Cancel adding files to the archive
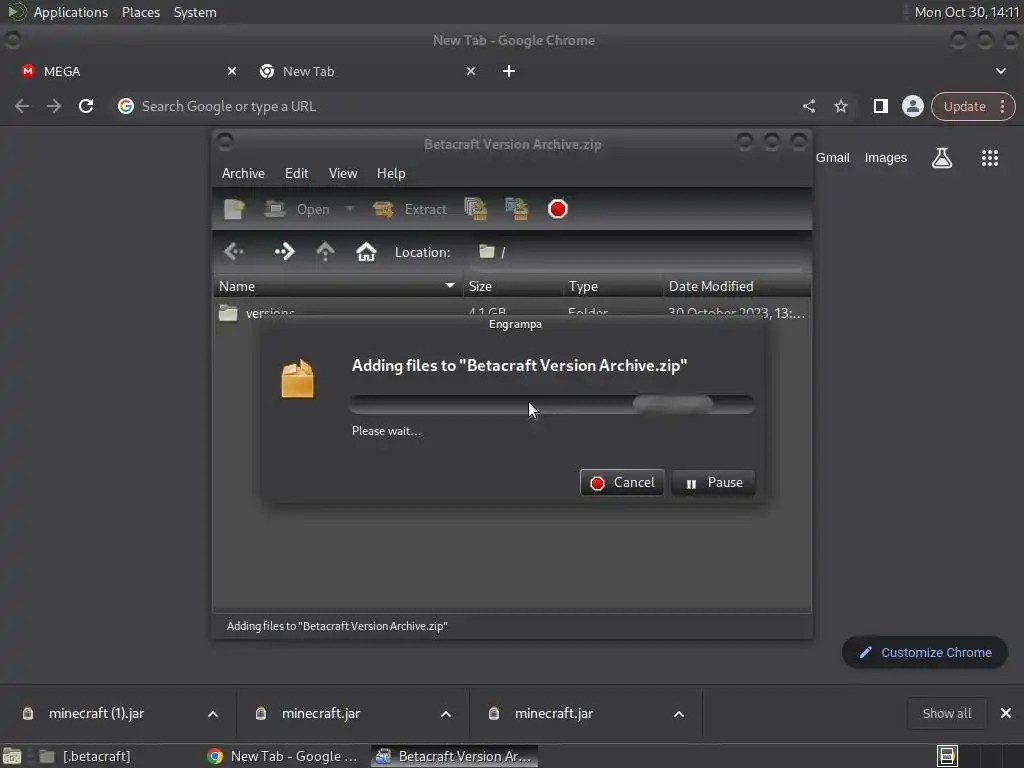 pos(622,483)
